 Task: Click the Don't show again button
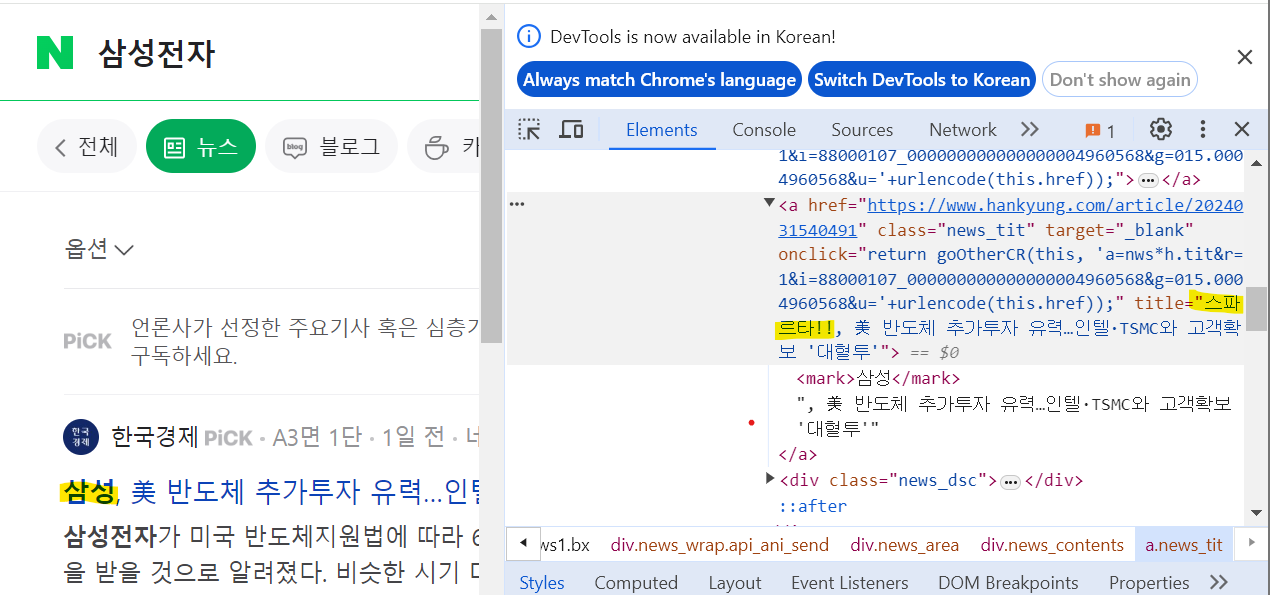1120,80
